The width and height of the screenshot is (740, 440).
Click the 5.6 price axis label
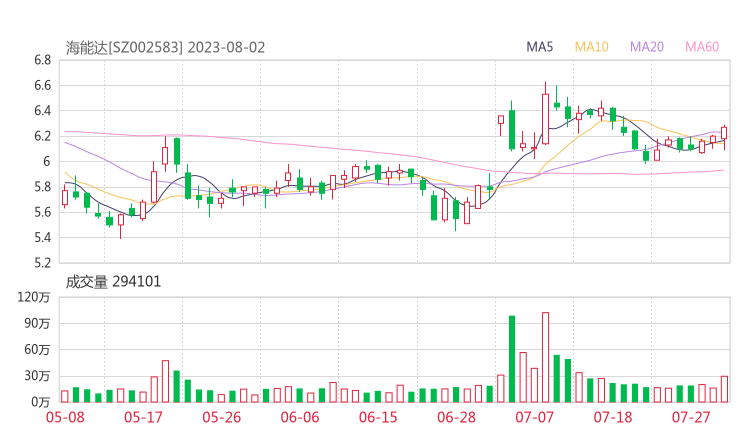point(42,212)
